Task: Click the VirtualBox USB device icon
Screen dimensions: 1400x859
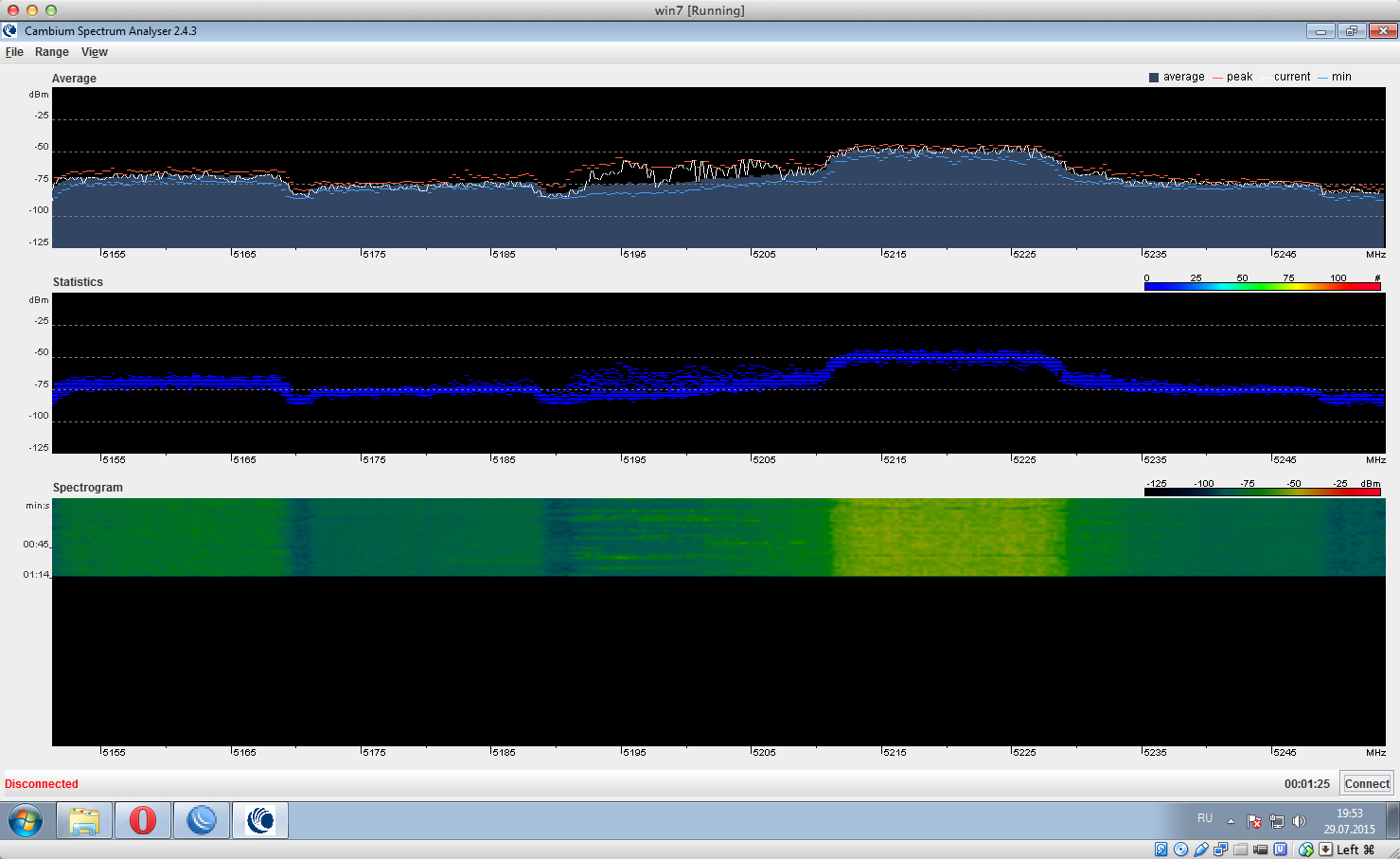Action: pyautogui.click(x=1201, y=850)
